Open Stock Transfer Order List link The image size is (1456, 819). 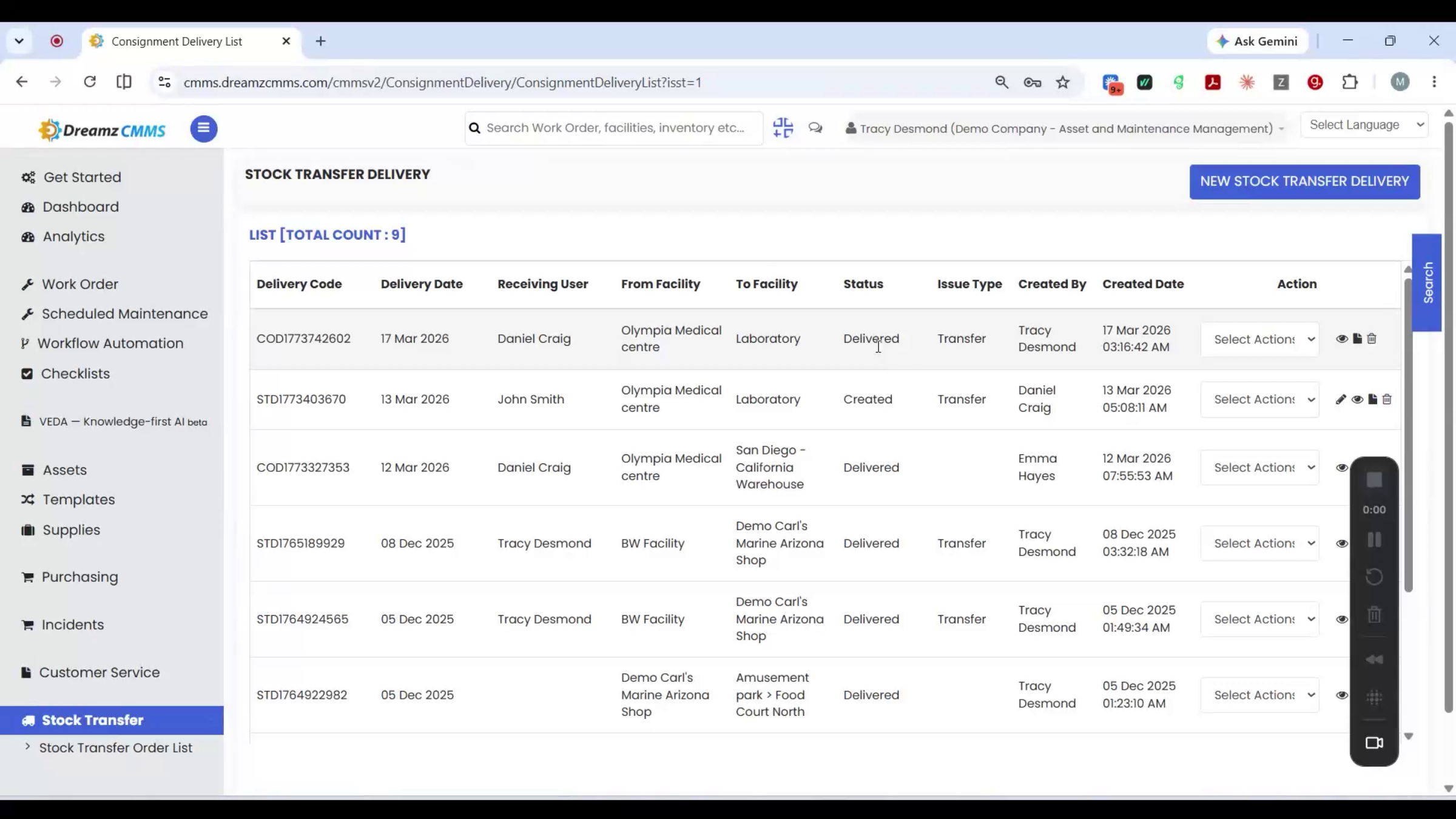[115, 748]
